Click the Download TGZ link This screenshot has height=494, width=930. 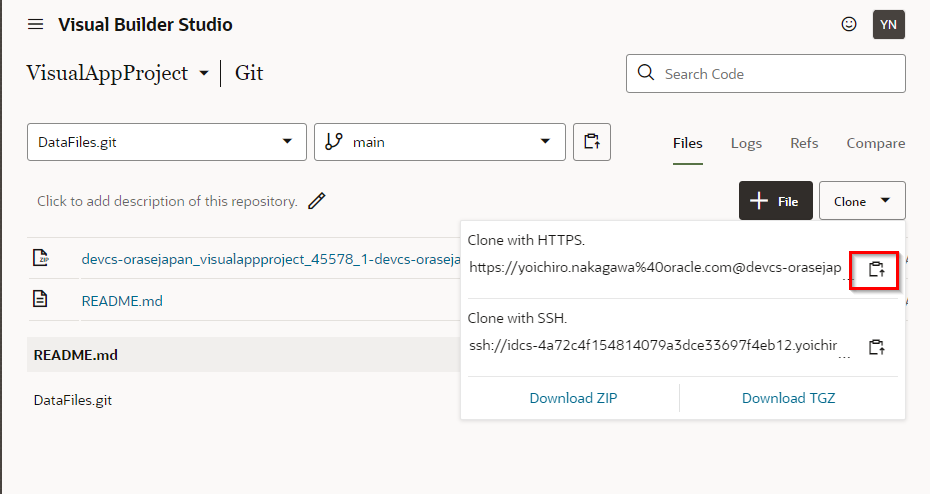(x=788, y=398)
